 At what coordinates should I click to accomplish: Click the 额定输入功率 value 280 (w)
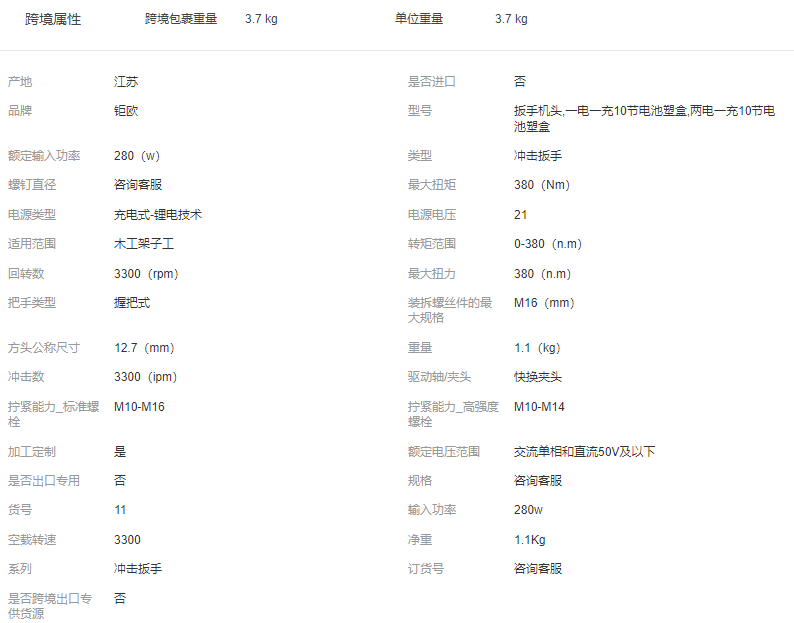(137, 156)
